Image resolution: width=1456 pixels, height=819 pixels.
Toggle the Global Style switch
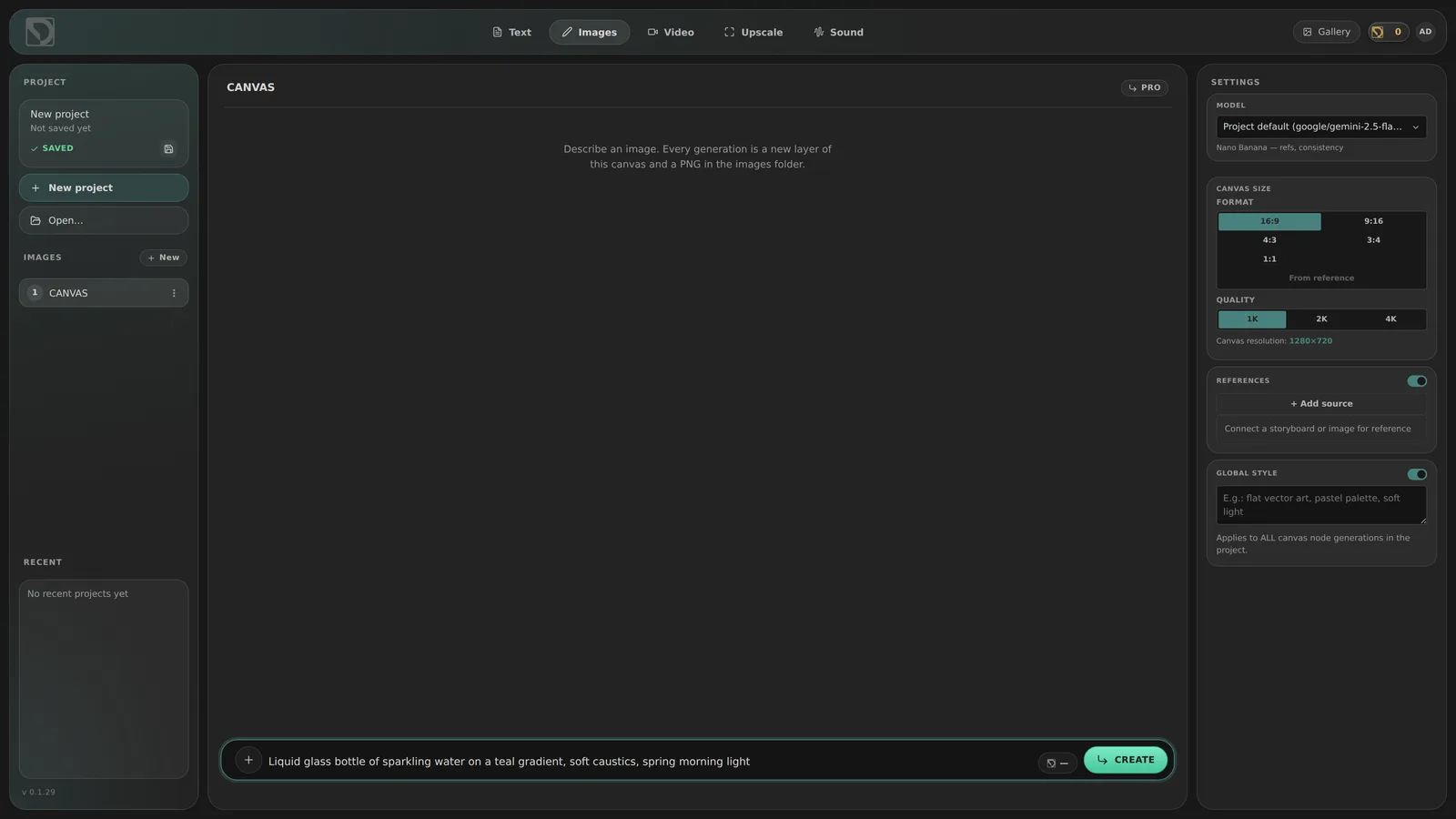point(1417,474)
